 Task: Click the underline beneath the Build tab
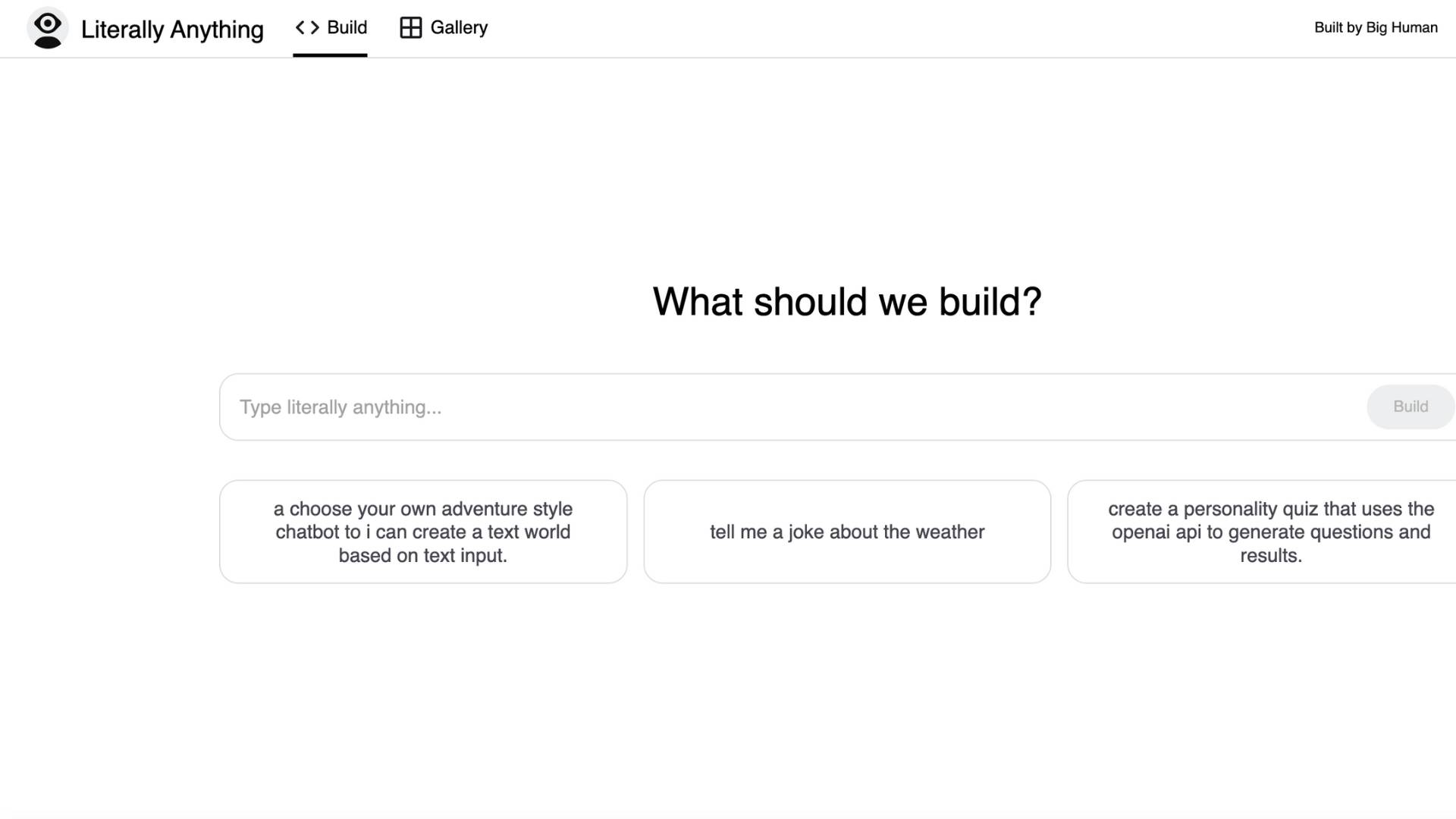pos(330,55)
